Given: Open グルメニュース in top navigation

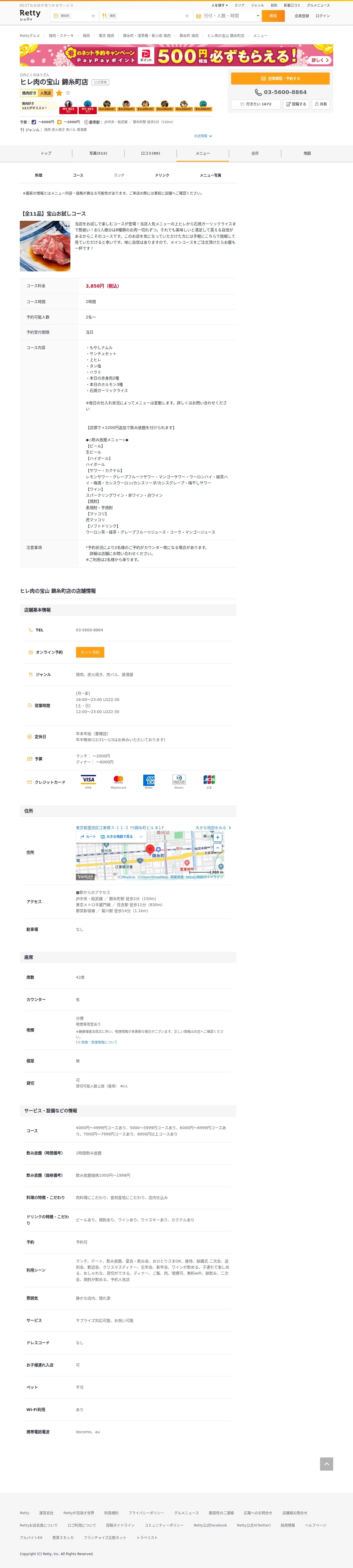Looking at the screenshot, I should pos(318,5).
